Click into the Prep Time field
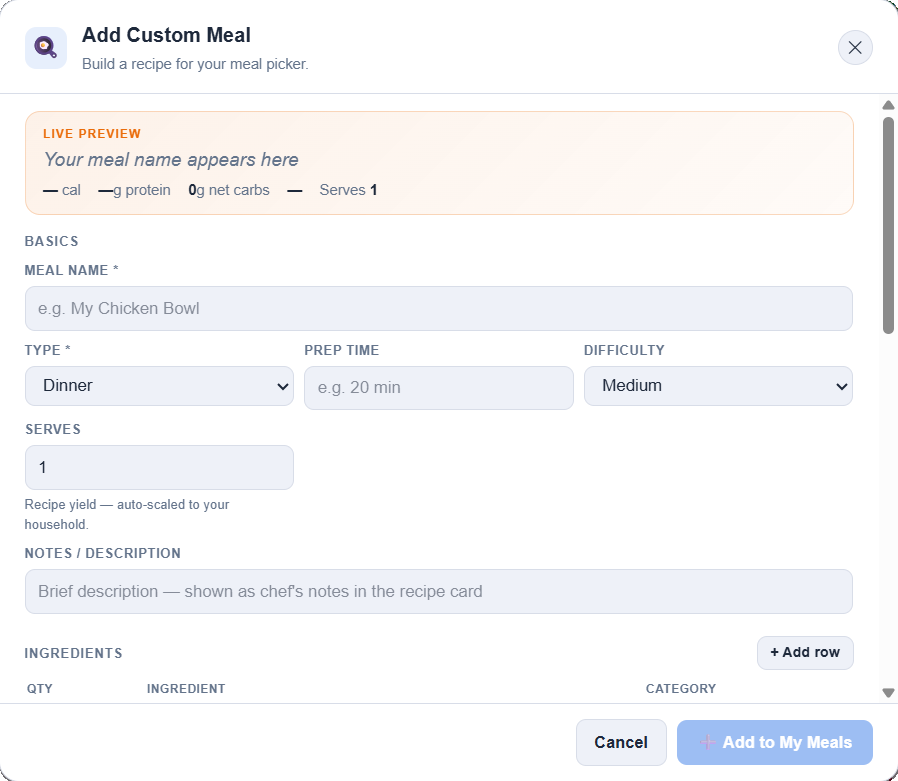 coord(438,388)
